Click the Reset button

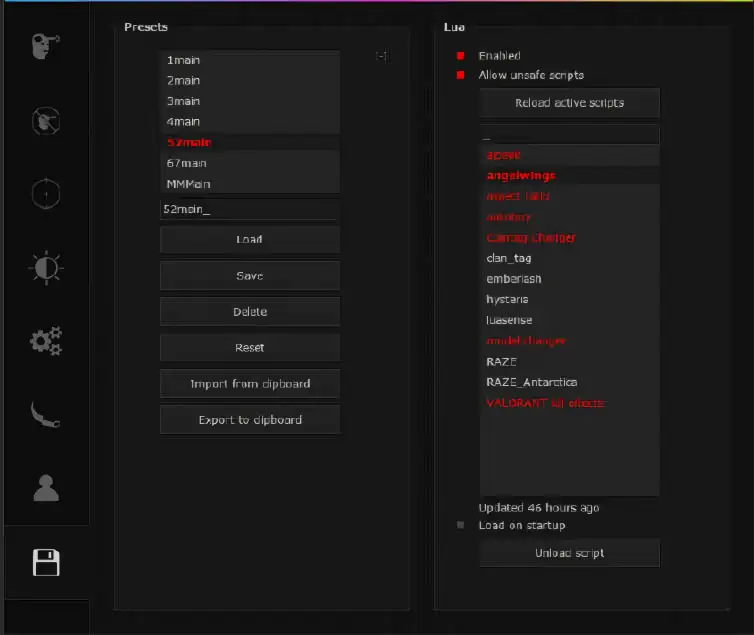click(250, 348)
